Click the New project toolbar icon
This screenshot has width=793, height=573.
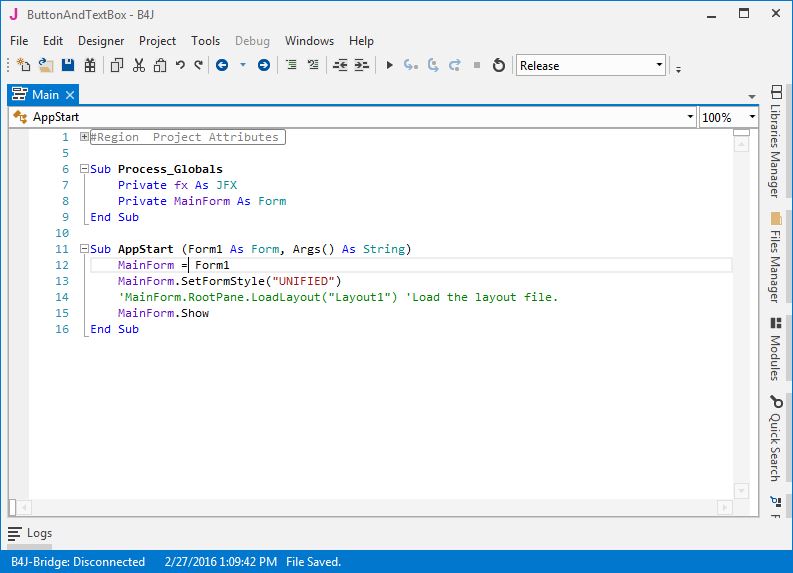tap(23, 65)
